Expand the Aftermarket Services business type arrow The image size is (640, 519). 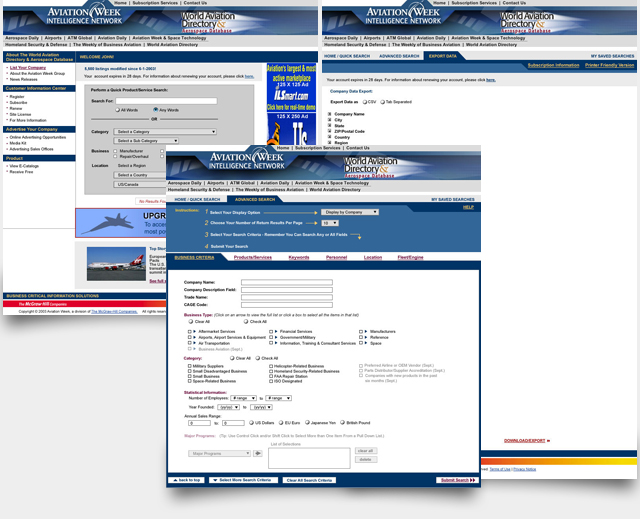point(195,332)
